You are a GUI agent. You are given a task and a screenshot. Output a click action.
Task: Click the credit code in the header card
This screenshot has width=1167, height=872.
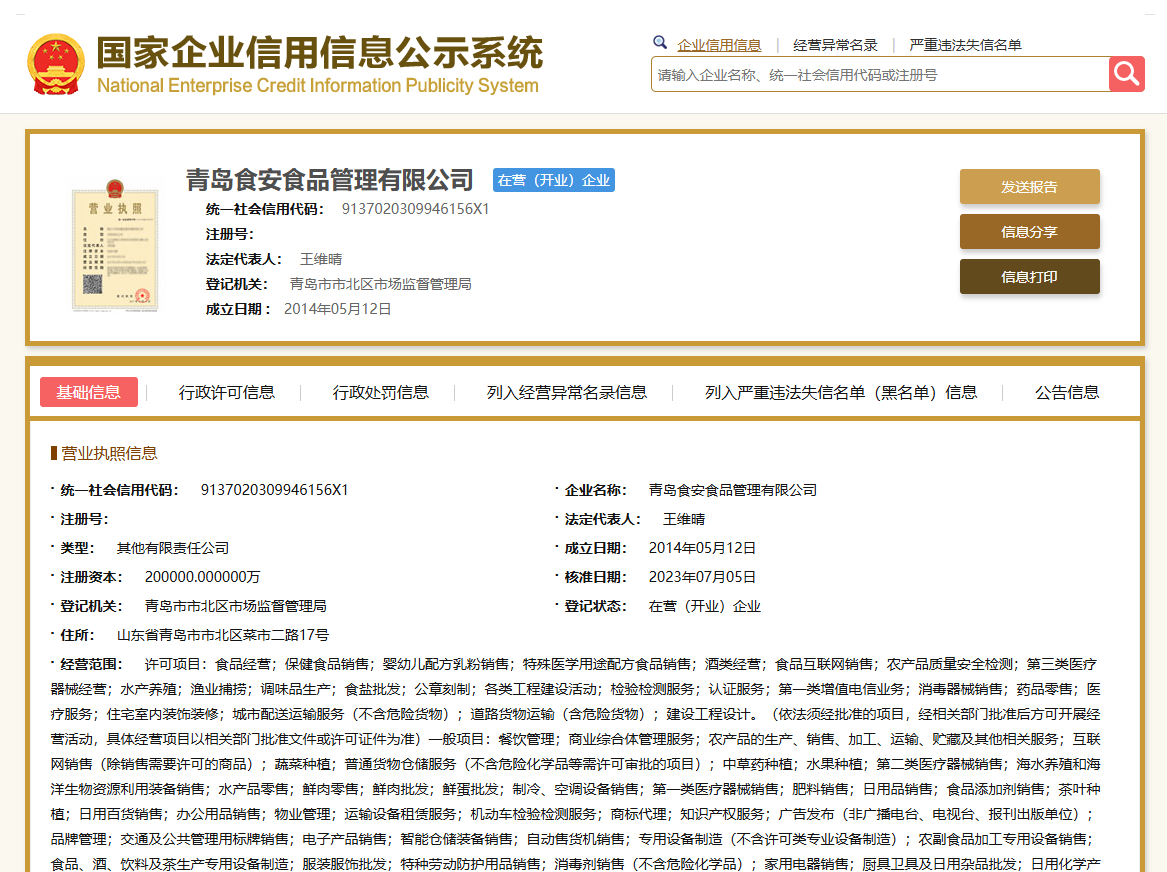pos(415,209)
